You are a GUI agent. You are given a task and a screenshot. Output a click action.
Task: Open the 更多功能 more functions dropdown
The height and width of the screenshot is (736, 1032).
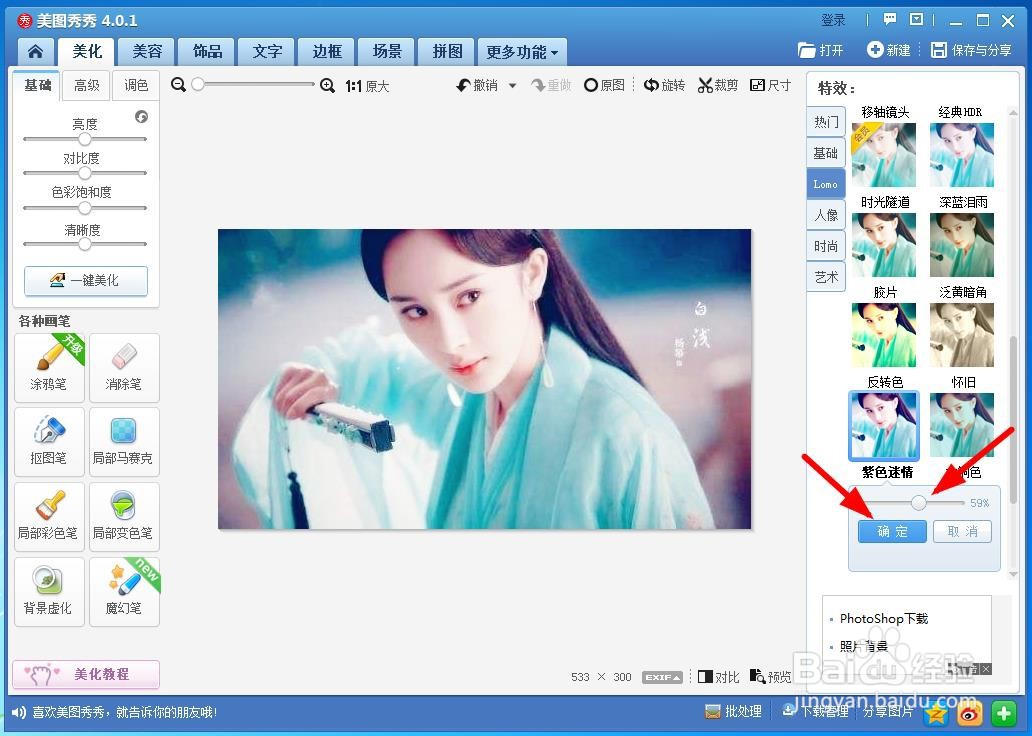point(523,52)
